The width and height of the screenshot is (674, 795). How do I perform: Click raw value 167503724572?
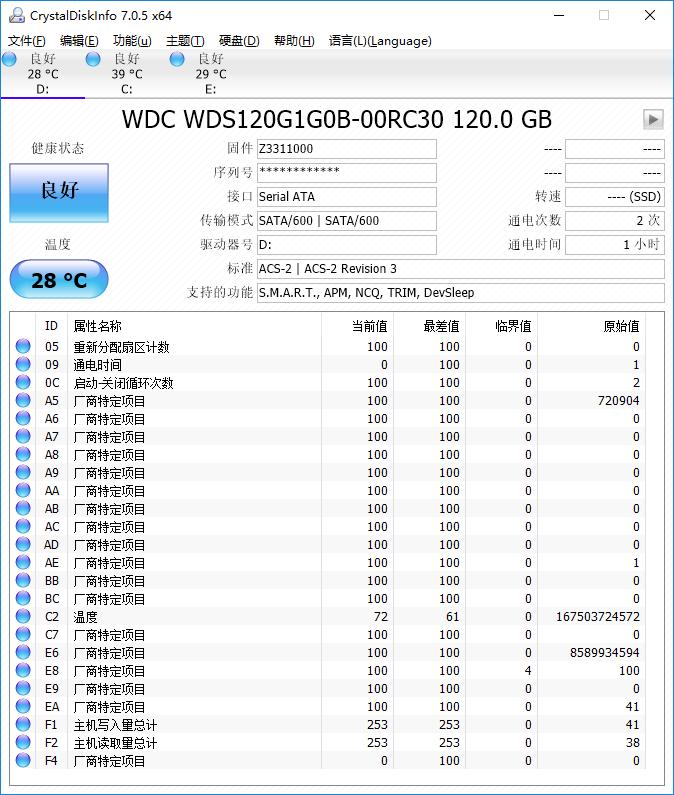tap(598, 617)
